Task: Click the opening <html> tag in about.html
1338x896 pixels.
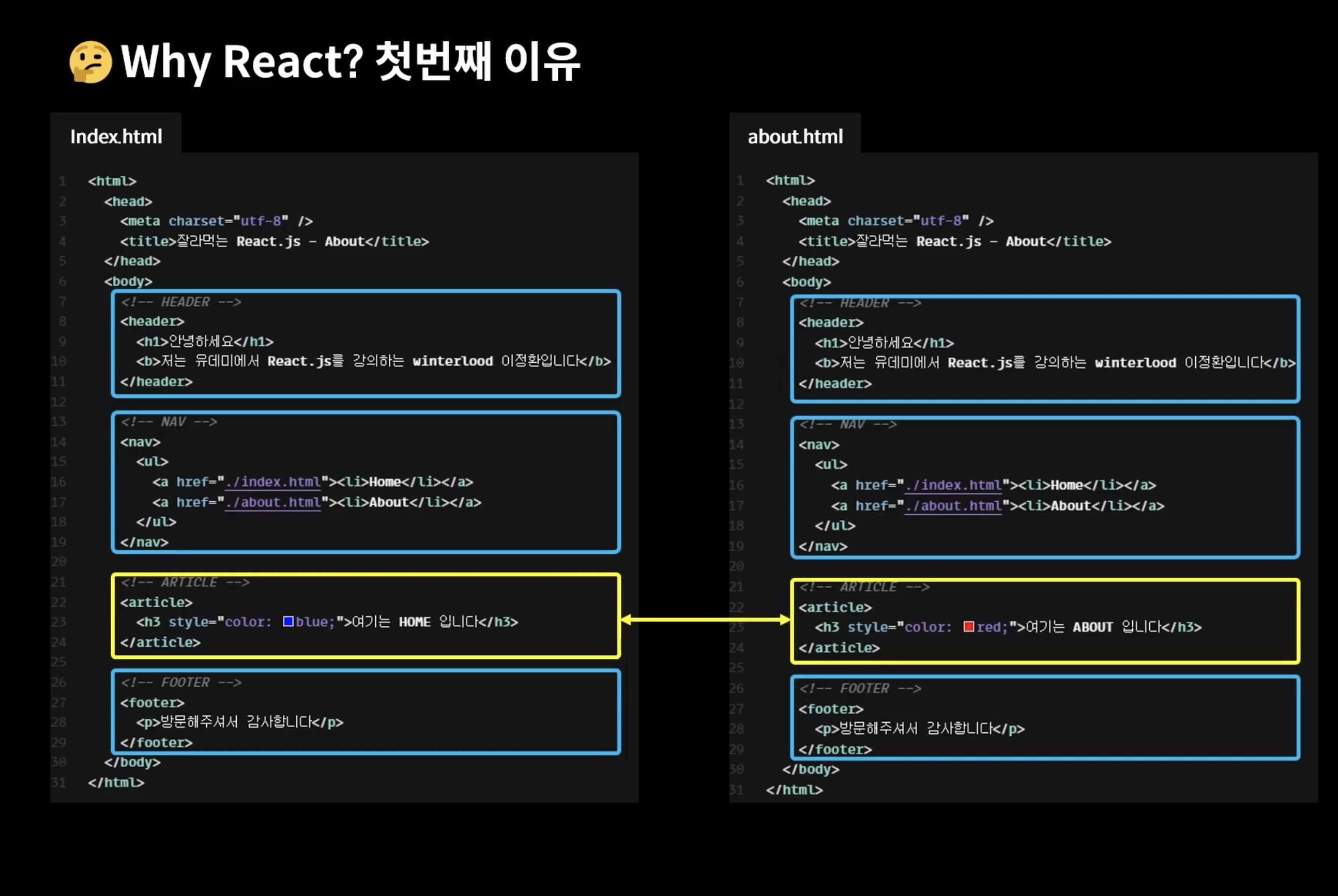Action: click(x=790, y=180)
